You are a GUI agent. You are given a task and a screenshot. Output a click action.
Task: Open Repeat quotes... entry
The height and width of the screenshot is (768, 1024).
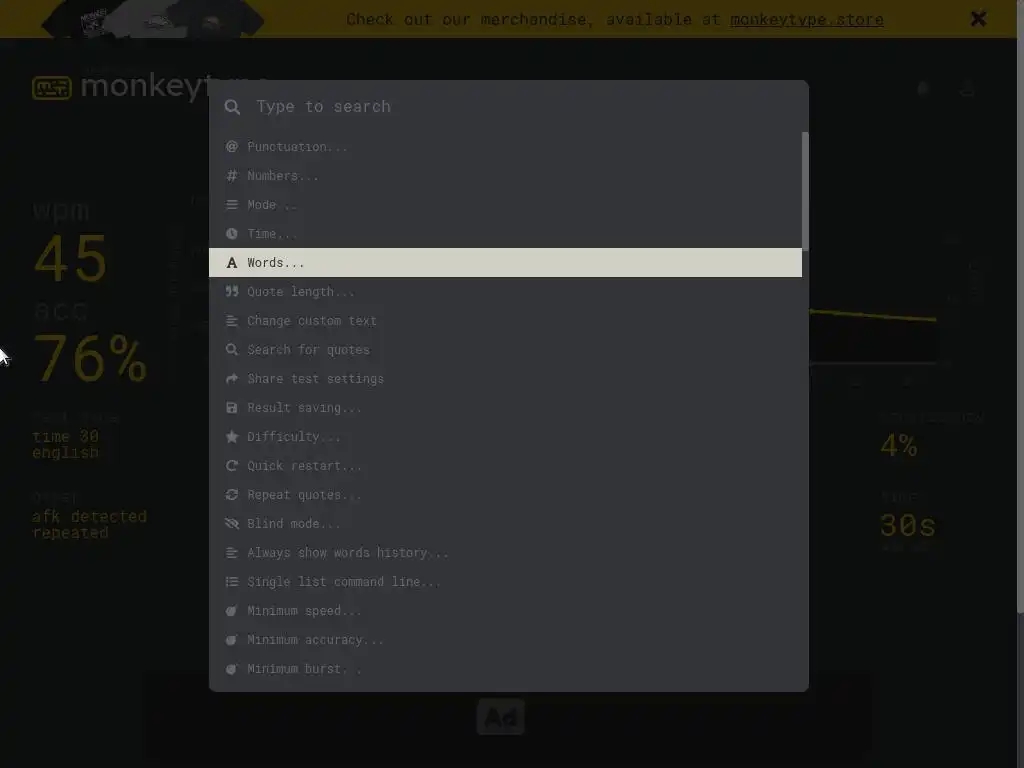click(505, 494)
